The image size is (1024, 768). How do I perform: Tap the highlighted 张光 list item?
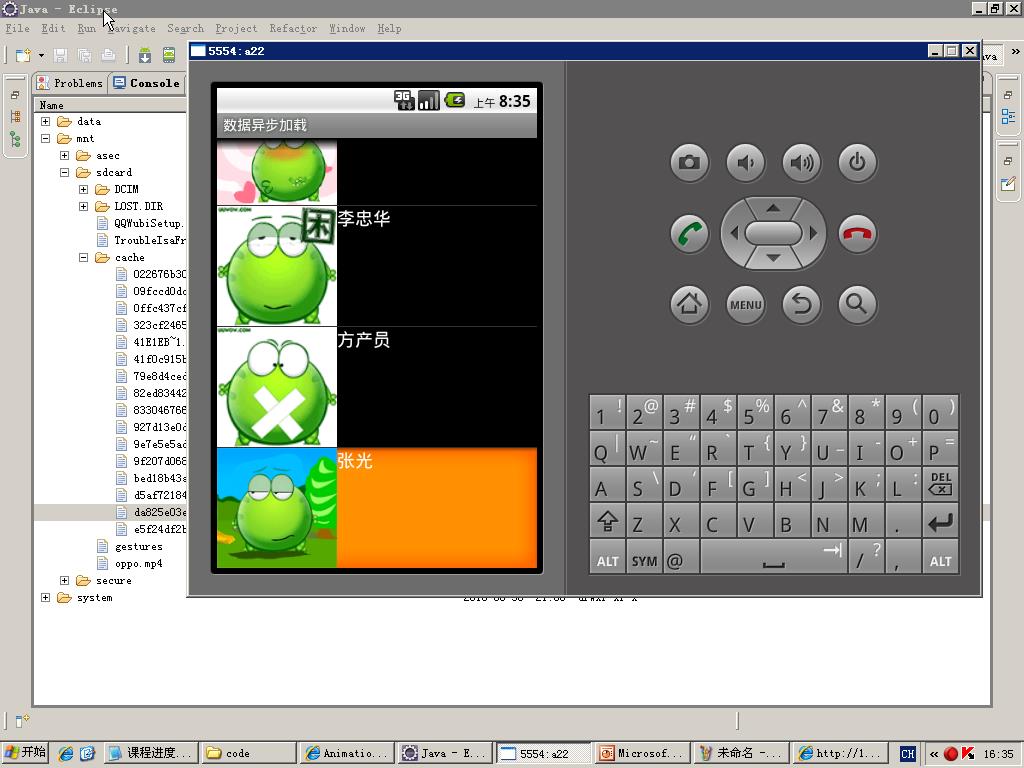(x=377, y=507)
